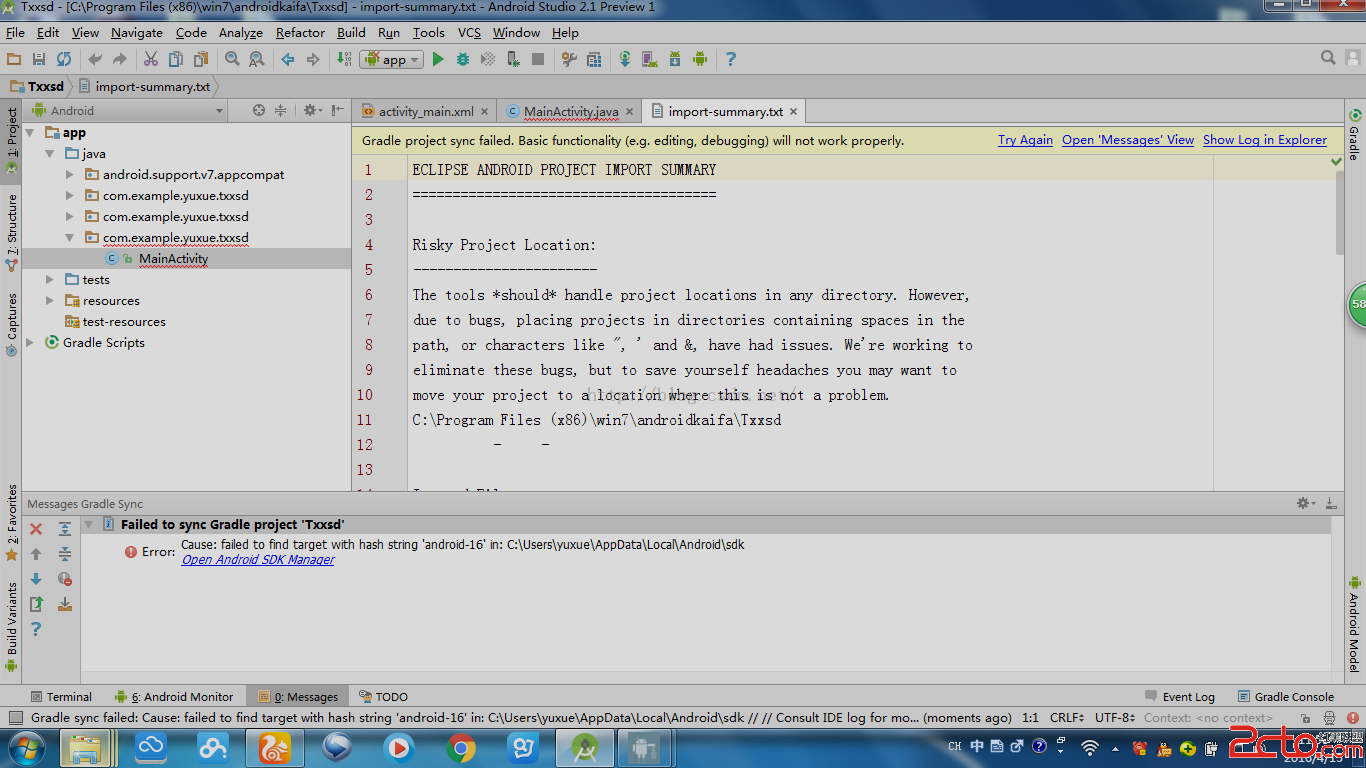The width and height of the screenshot is (1366, 768).
Task: Click the blue question mark in the Messages panel
Action: (x=36, y=629)
